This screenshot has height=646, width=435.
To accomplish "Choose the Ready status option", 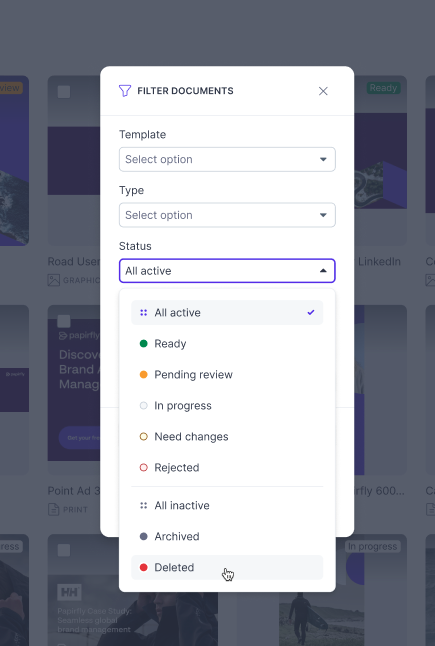I will (227, 344).
